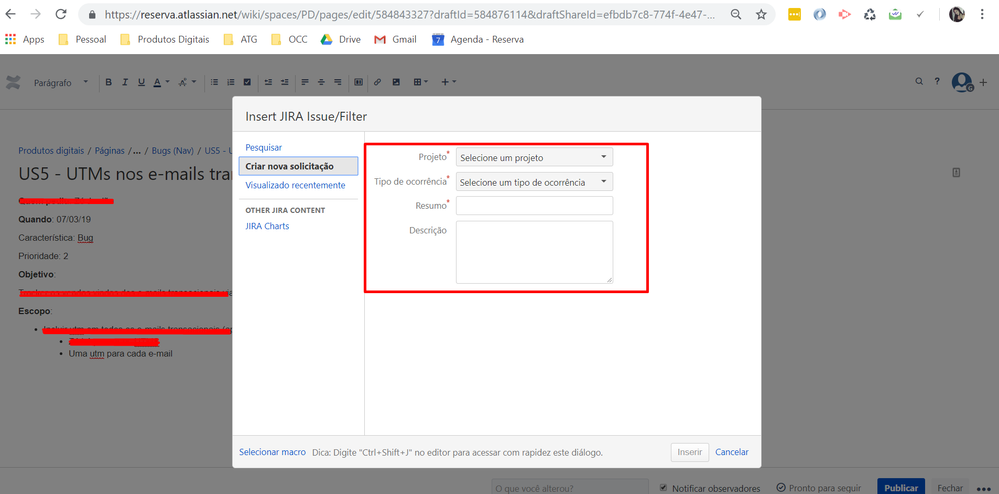Viewport: 999px width, 494px height.
Task: Open Produtos digitais breadcrumb link
Action: pyautogui.click(x=51, y=151)
